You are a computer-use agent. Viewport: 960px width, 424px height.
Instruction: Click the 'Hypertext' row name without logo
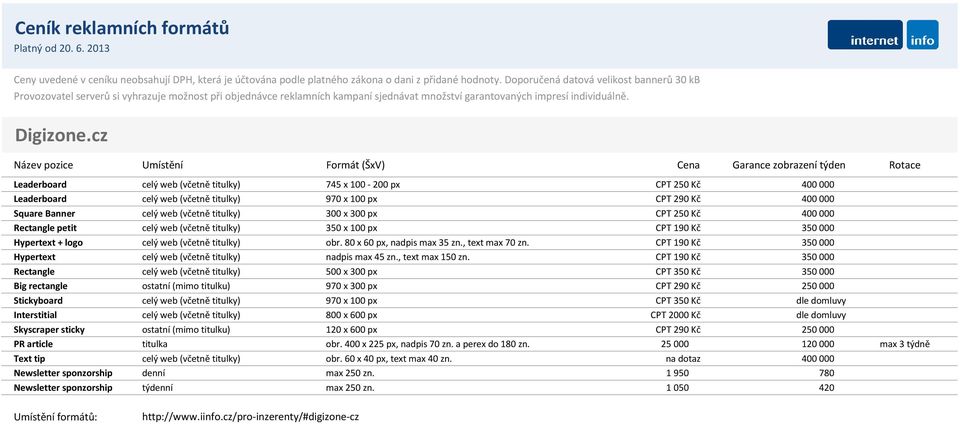[x=34, y=257]
